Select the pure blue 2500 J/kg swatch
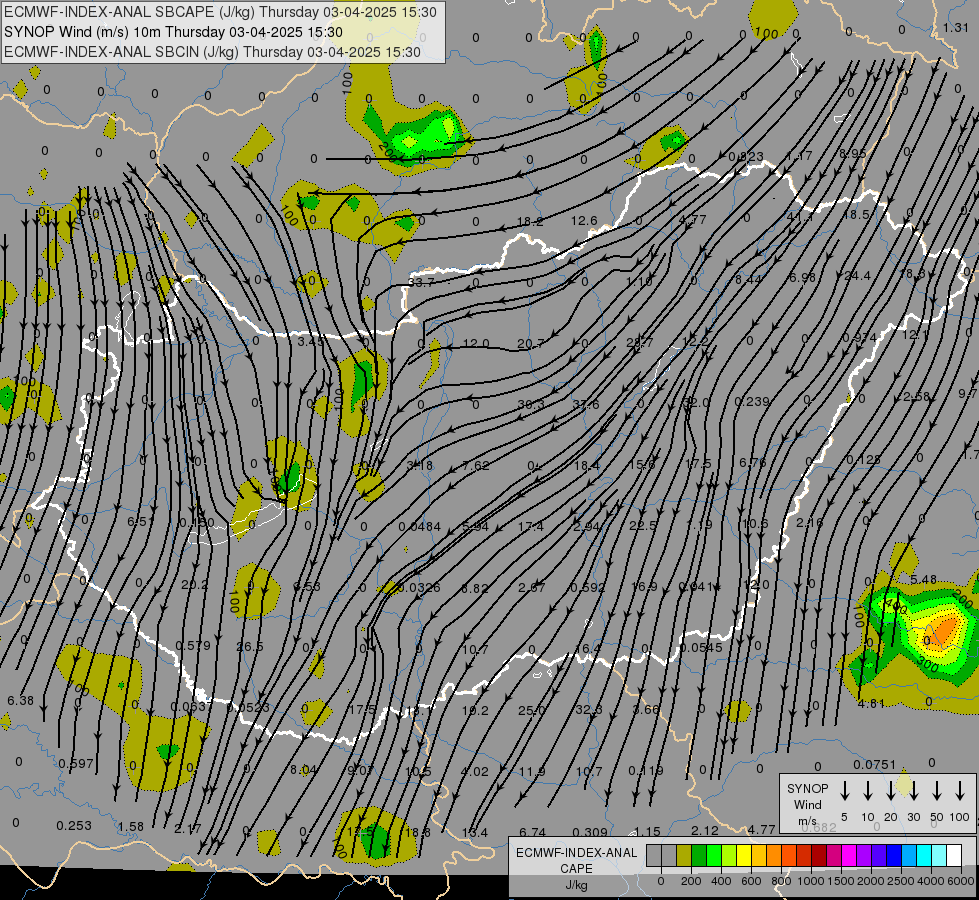 pos(893,856)
